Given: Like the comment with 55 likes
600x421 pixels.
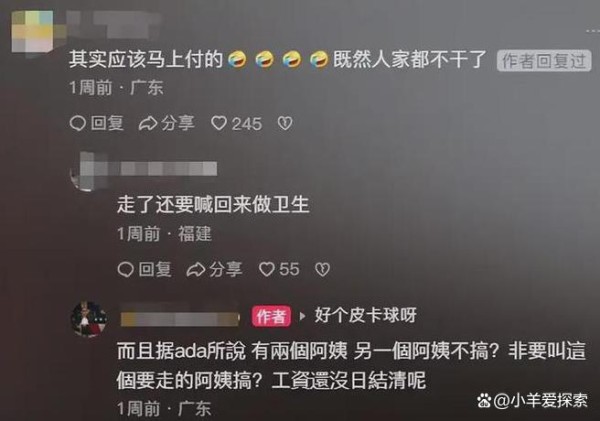Looking at the screenshot, I should pos(267,269).
